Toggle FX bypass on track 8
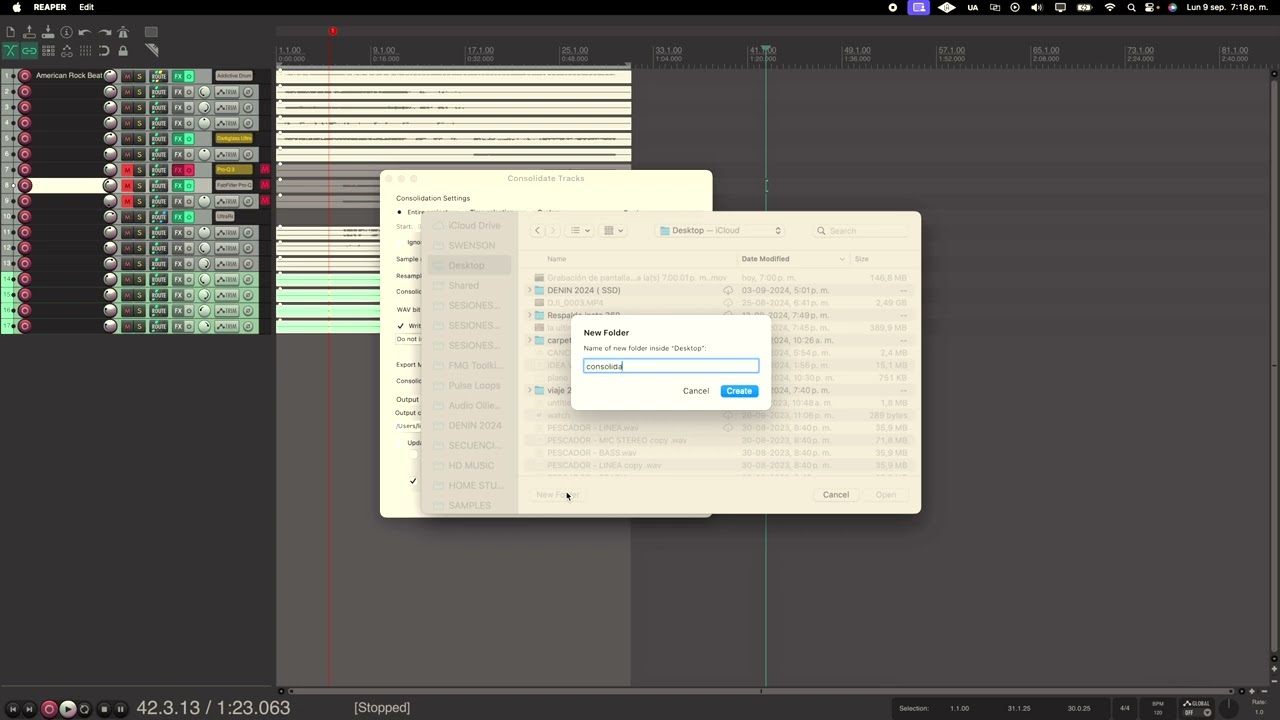 pos(189,185)
